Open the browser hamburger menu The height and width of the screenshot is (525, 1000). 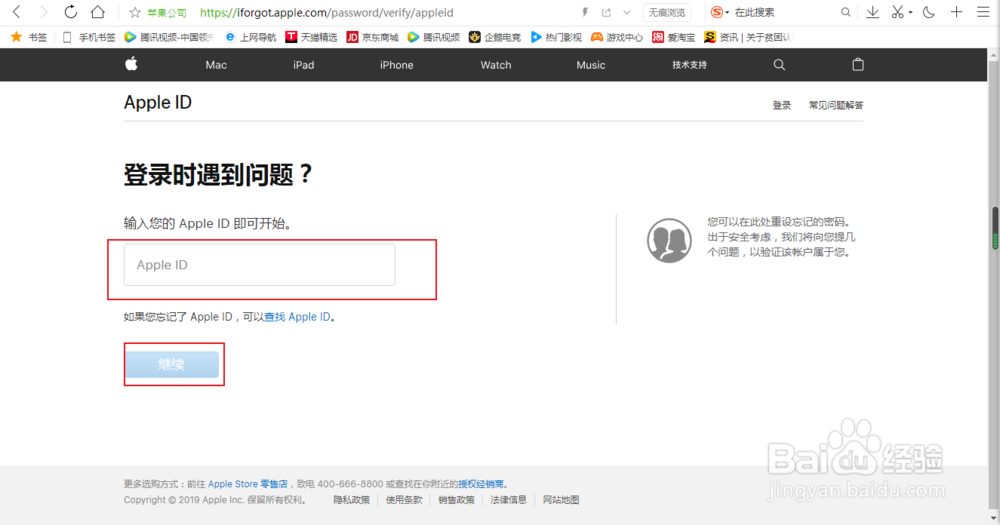pyautogui.click(x=983, y=11)
